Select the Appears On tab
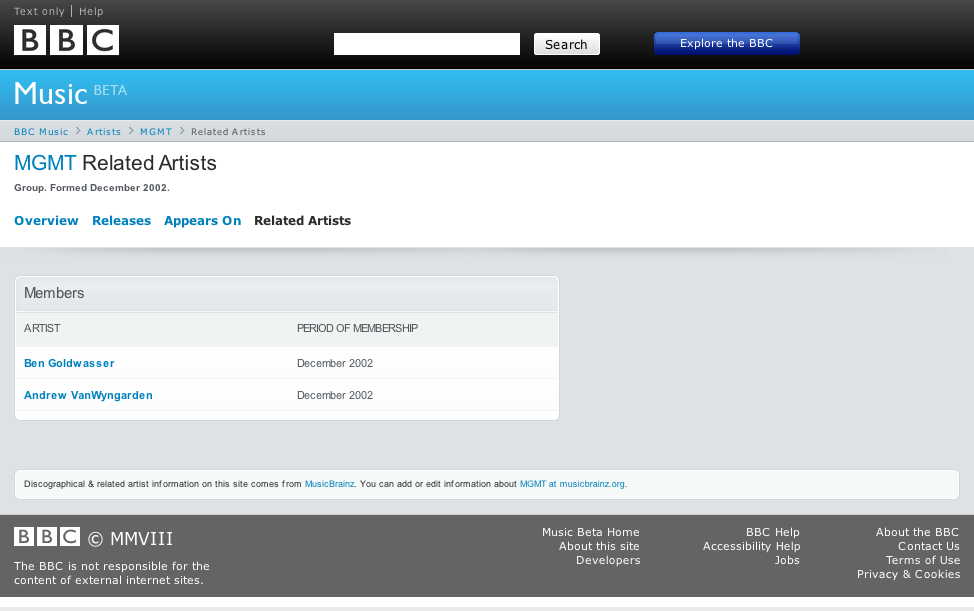 [203, 220]
